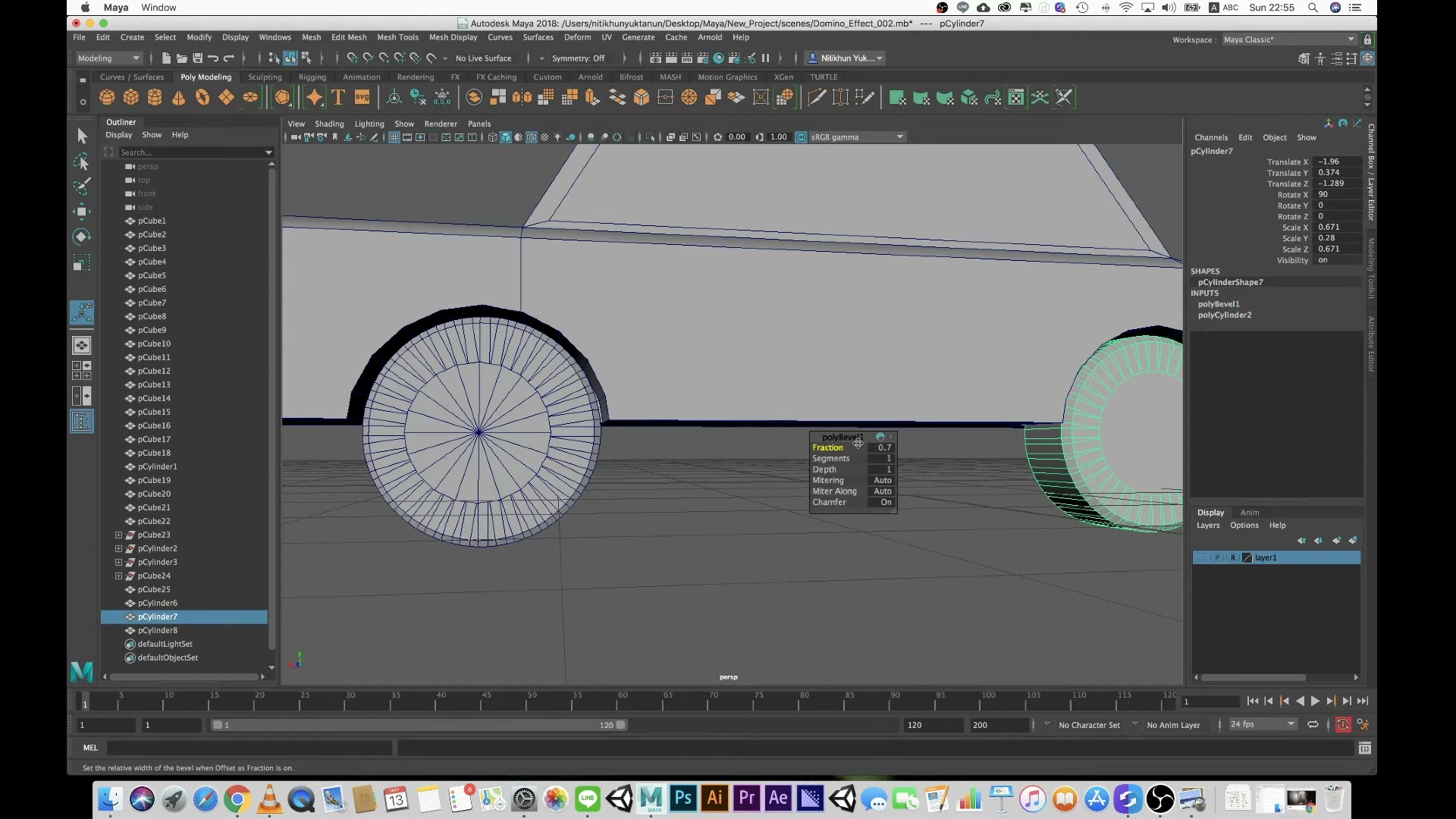Click the Open Scene folder icon
The width and height of the screenshot is (1456, 819).
click(x=182, y=58)
